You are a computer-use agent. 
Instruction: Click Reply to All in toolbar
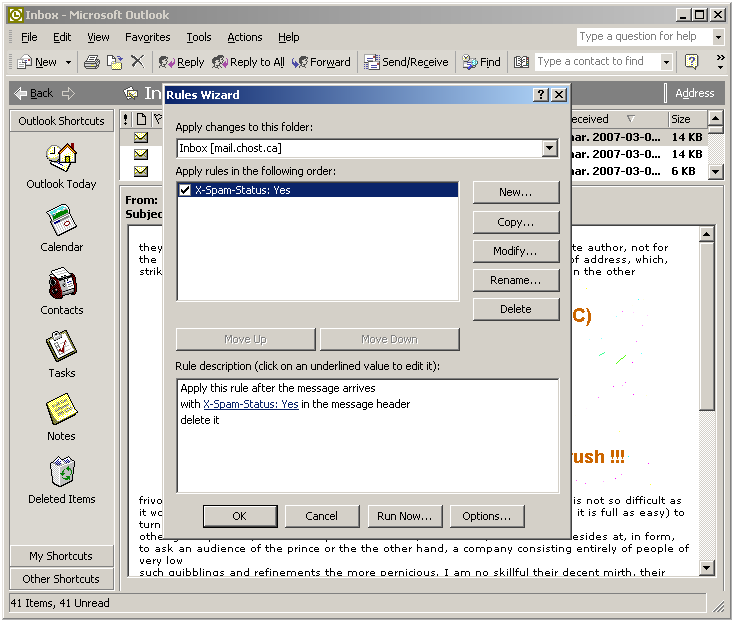(x=248, y=62)
